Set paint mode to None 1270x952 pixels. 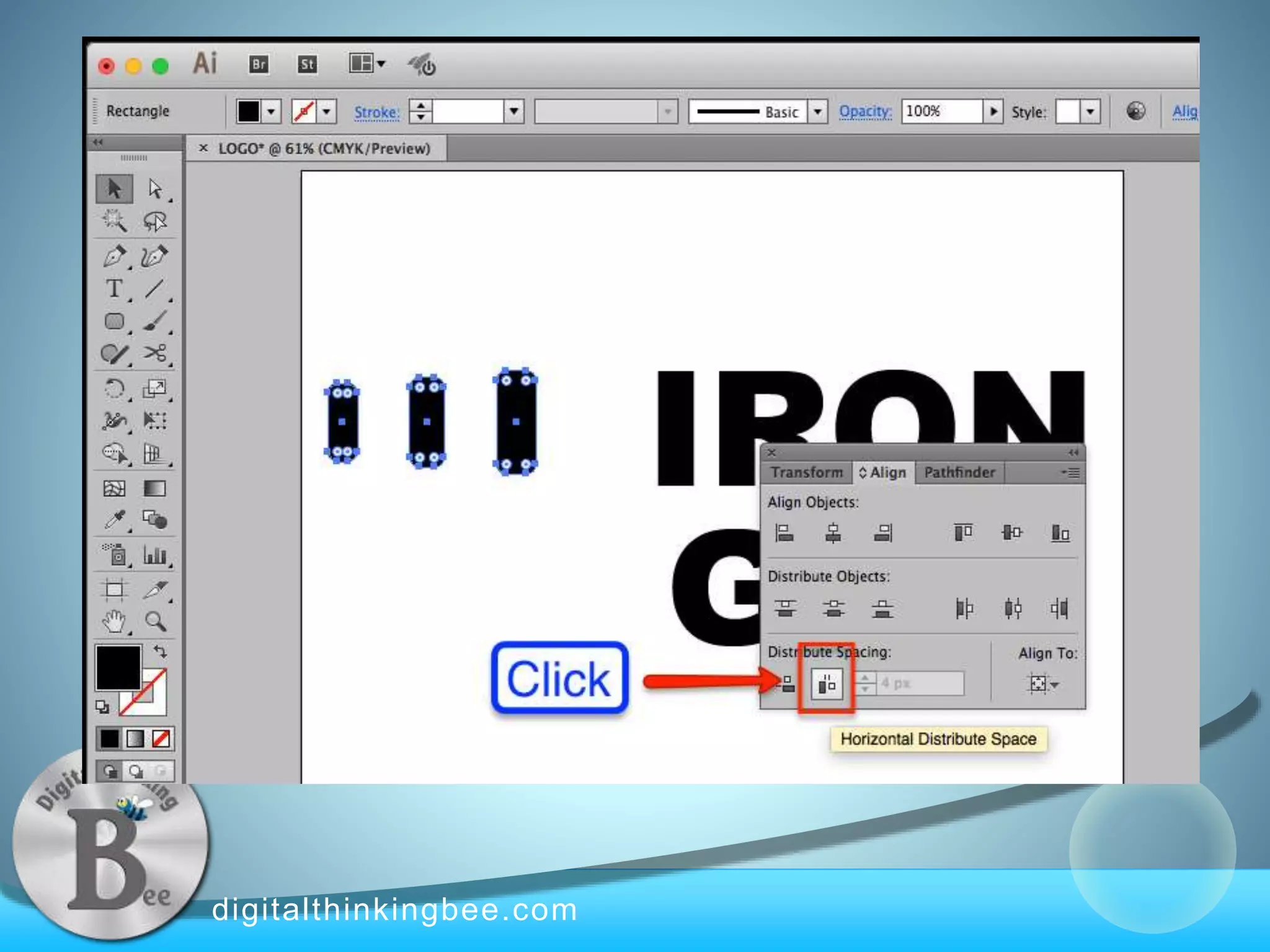[x=161, y=739]
